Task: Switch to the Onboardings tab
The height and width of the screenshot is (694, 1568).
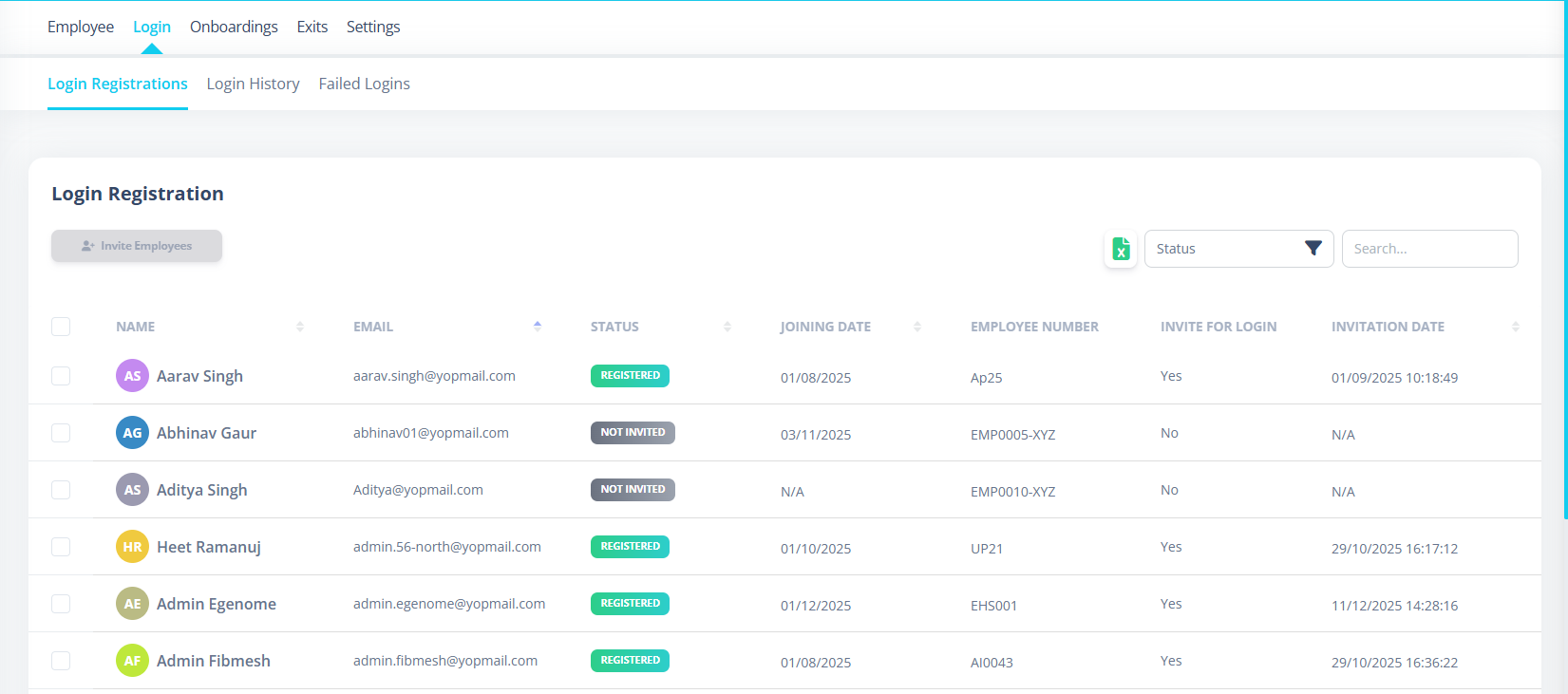Action: pos(234,27)
